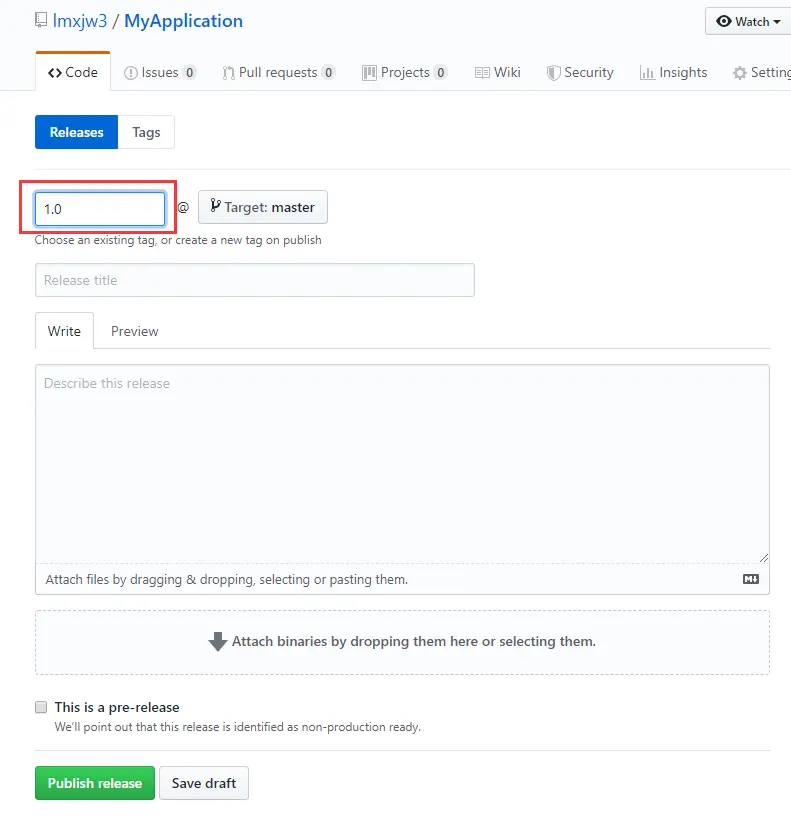The width and height of the screenshot is (791, 820).
Task: Switch to the Tags view
Action: (x=146, y=132)
